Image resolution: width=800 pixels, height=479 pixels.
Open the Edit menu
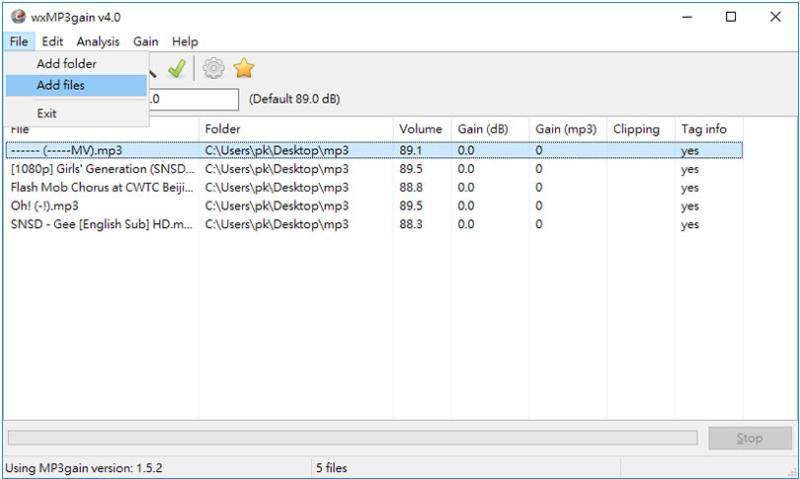click(x=52, y=41)
